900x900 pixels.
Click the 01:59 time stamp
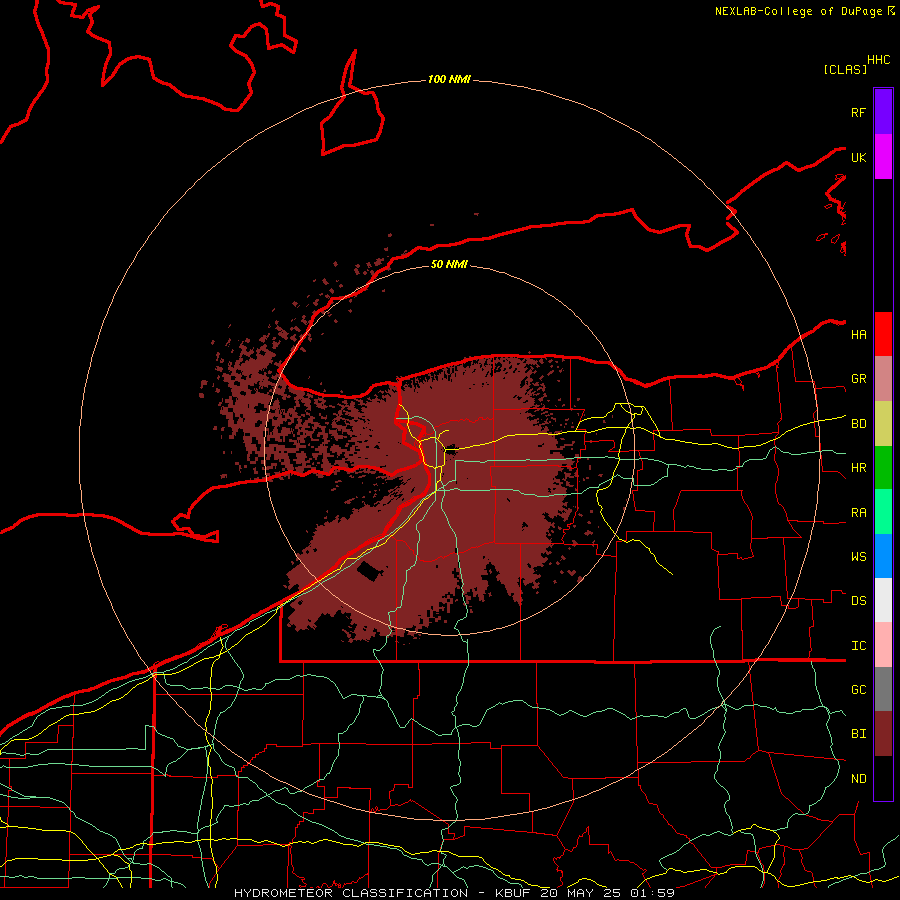pos(652,893)
